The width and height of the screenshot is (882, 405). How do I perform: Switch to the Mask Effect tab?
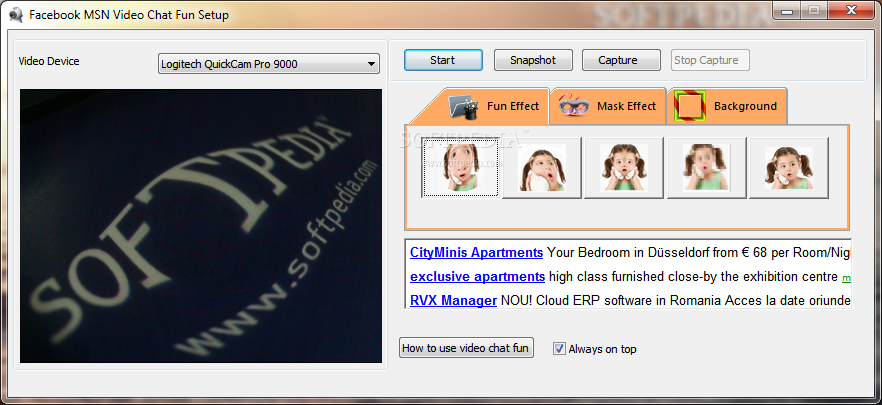coord(608,106)
